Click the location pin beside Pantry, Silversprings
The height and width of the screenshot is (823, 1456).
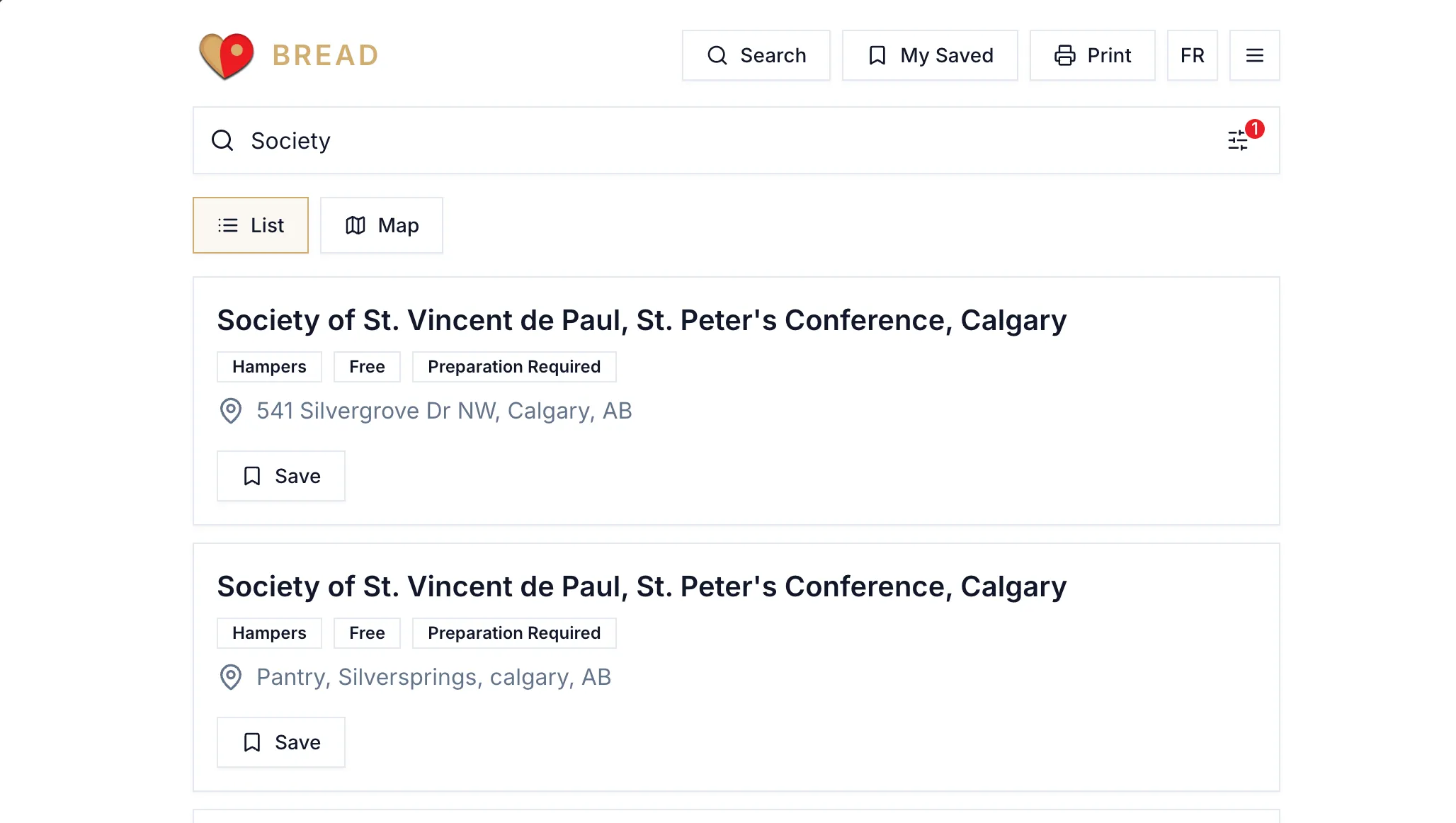point(229,677)
